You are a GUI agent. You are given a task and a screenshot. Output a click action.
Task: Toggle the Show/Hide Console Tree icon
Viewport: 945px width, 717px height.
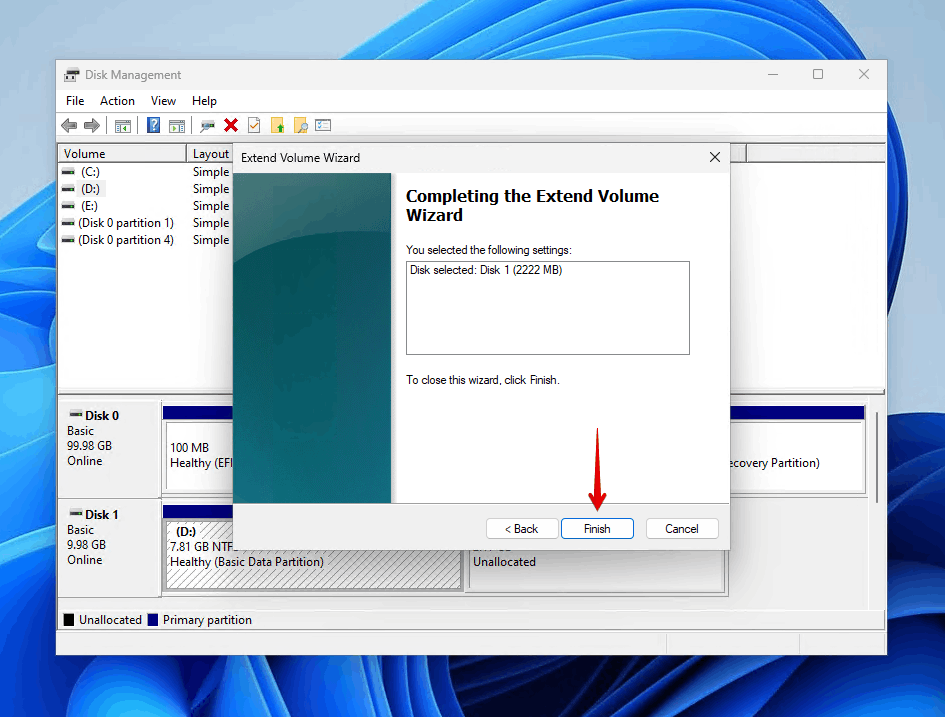[123, 125]
